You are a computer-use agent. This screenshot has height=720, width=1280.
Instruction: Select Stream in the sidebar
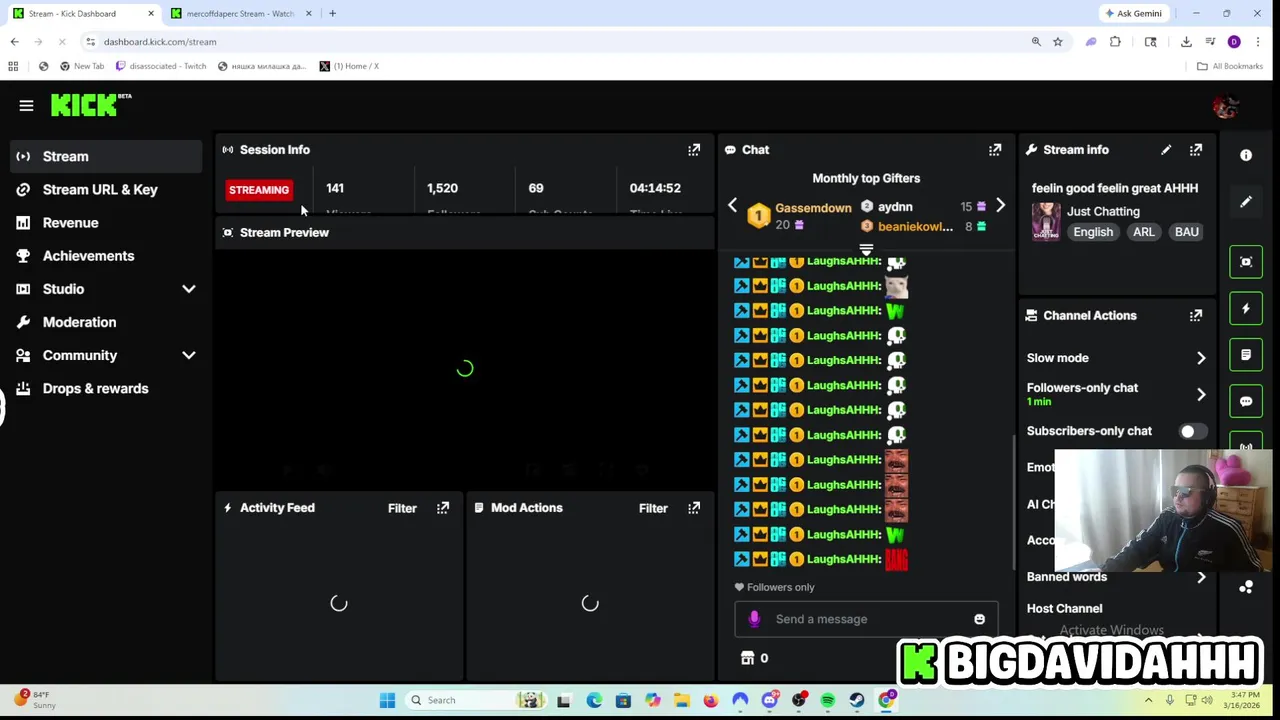point(106,156)
